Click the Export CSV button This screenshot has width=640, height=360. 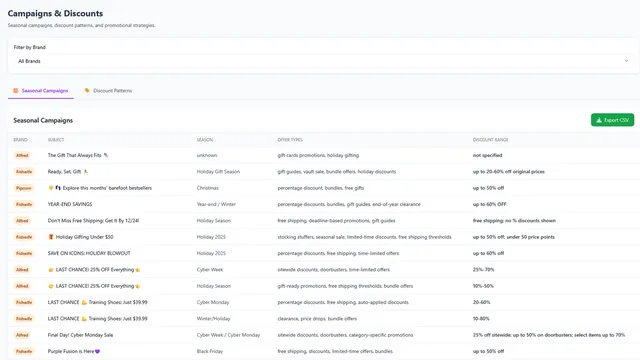612,120
